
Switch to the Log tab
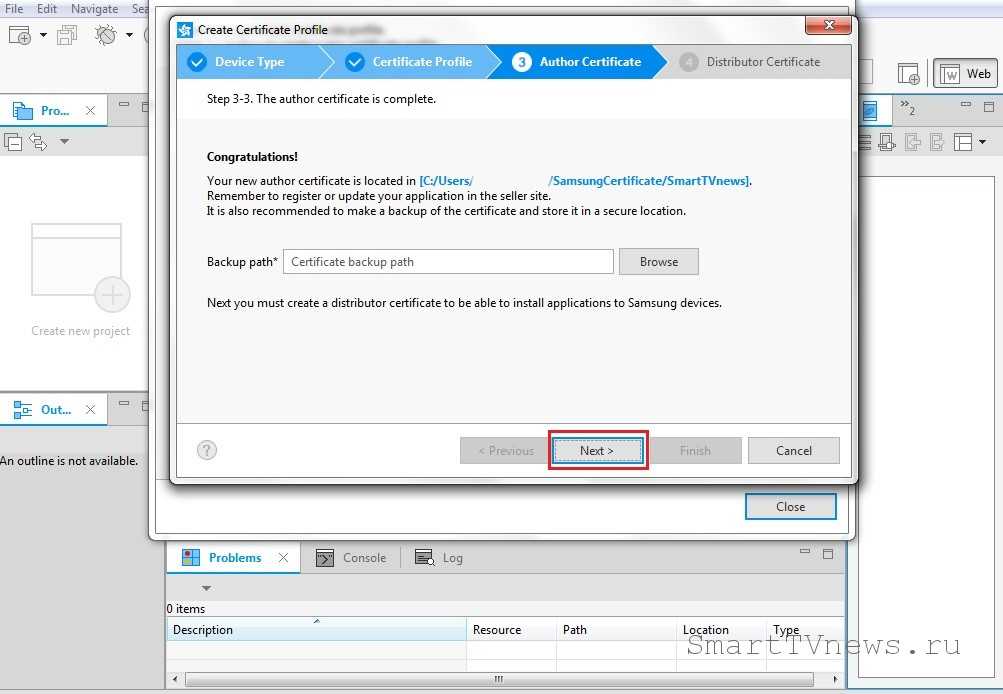[x=440, y=558]
